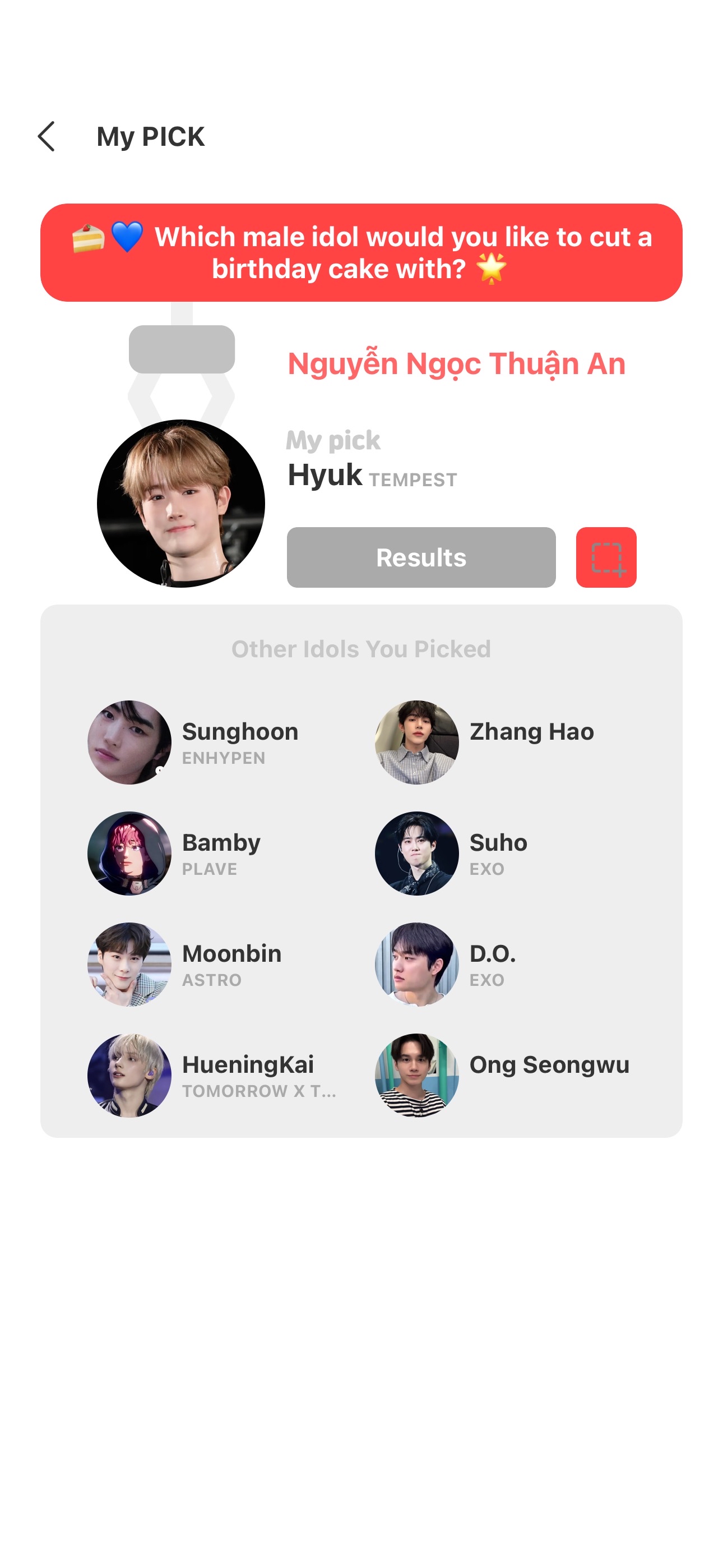Open Zhang Hao's round avatar
The height and width of the screenshot is (1568, 723).
417,742
